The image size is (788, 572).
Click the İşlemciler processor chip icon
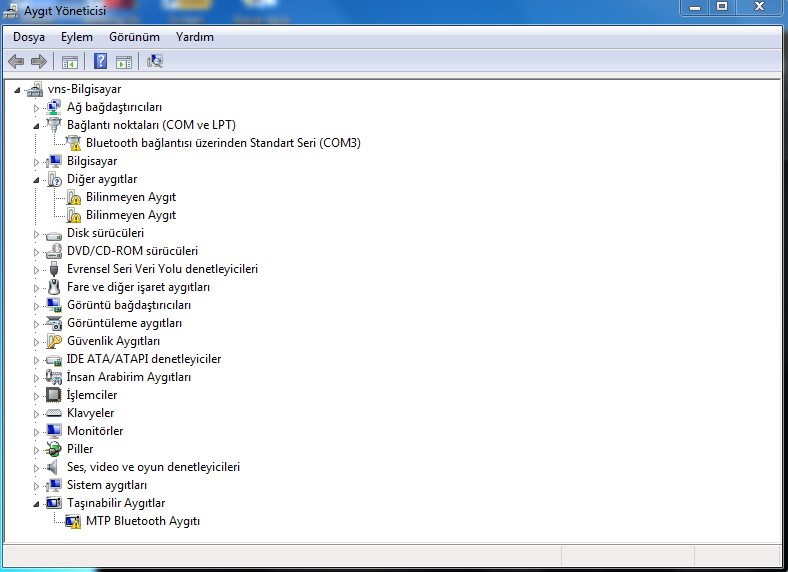(53, 395)
